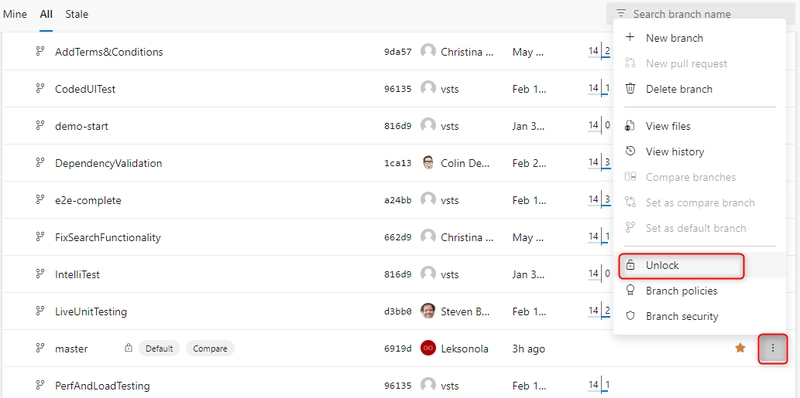This screenshot has height=398, width=800.
Task: Click Colin's avatar on DependencyValidation row
Action: [x=428, y=163]
